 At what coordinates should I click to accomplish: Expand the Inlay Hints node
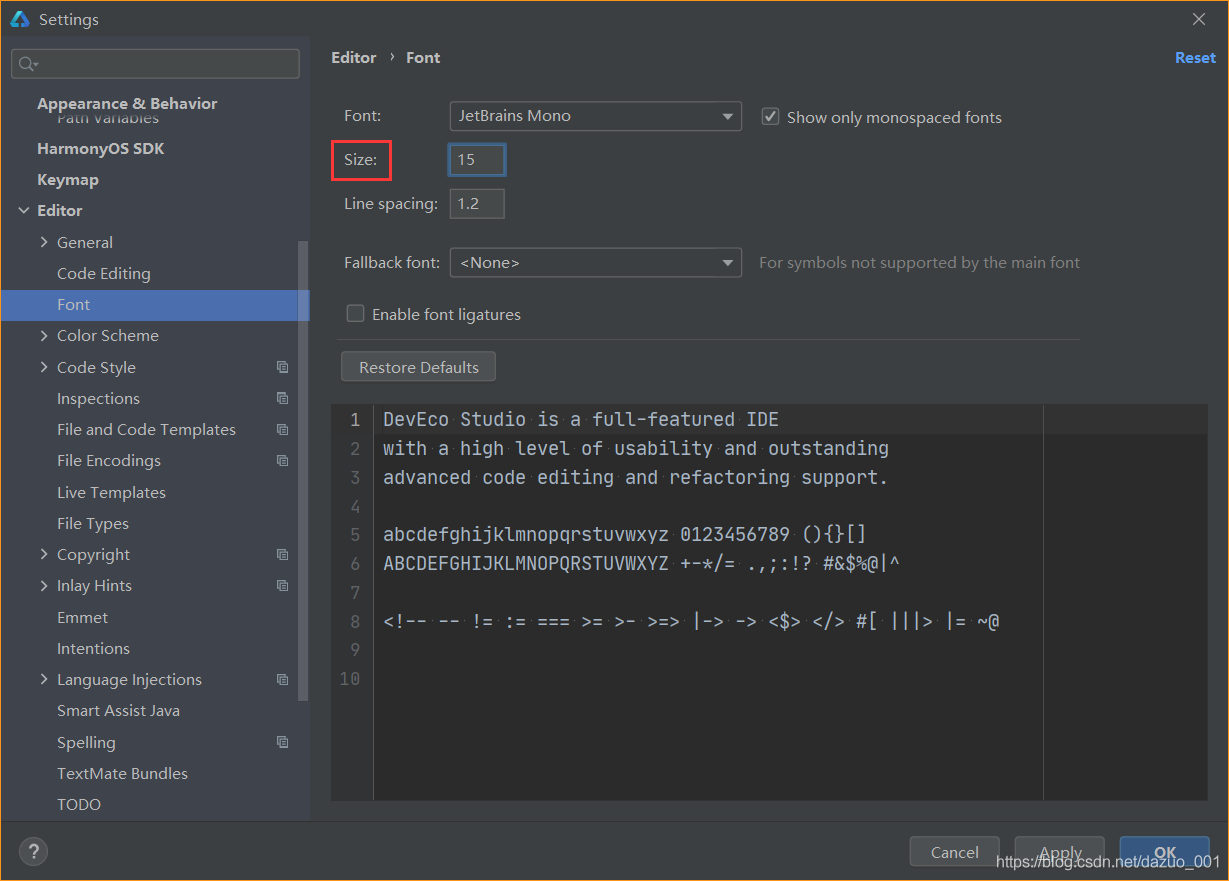click(44, 585)
